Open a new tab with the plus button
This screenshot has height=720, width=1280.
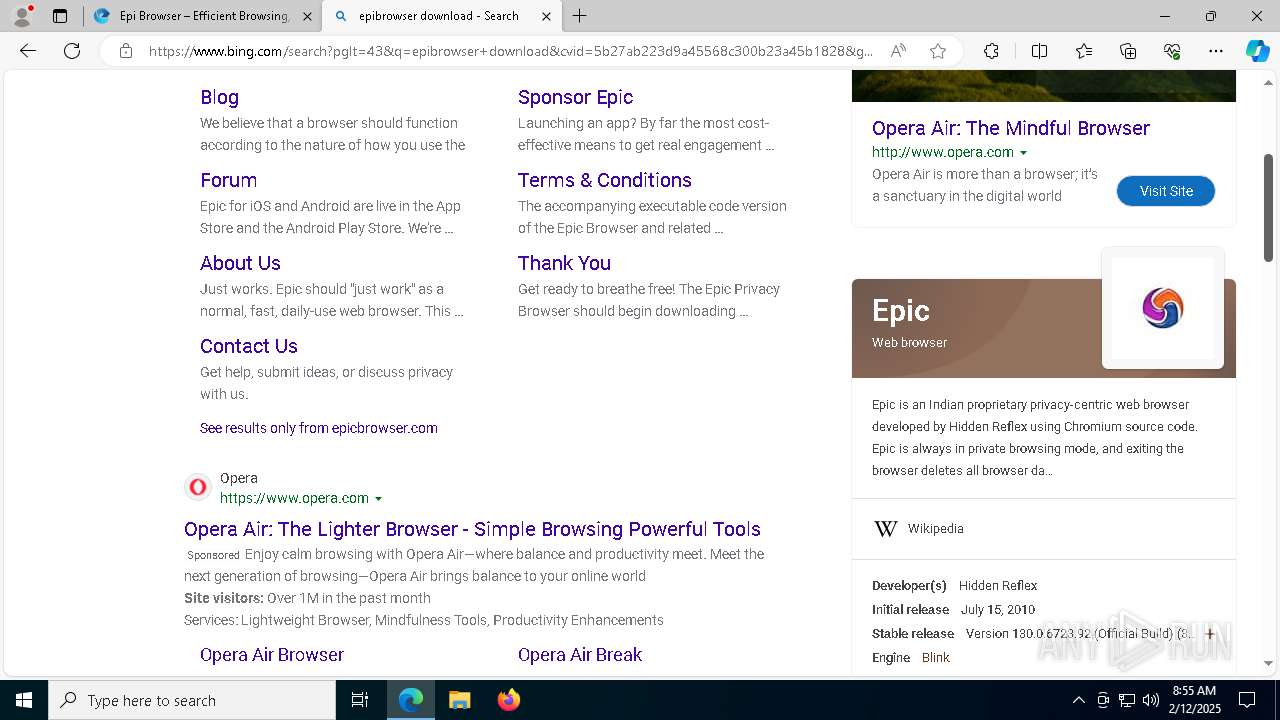click(579, 16)
